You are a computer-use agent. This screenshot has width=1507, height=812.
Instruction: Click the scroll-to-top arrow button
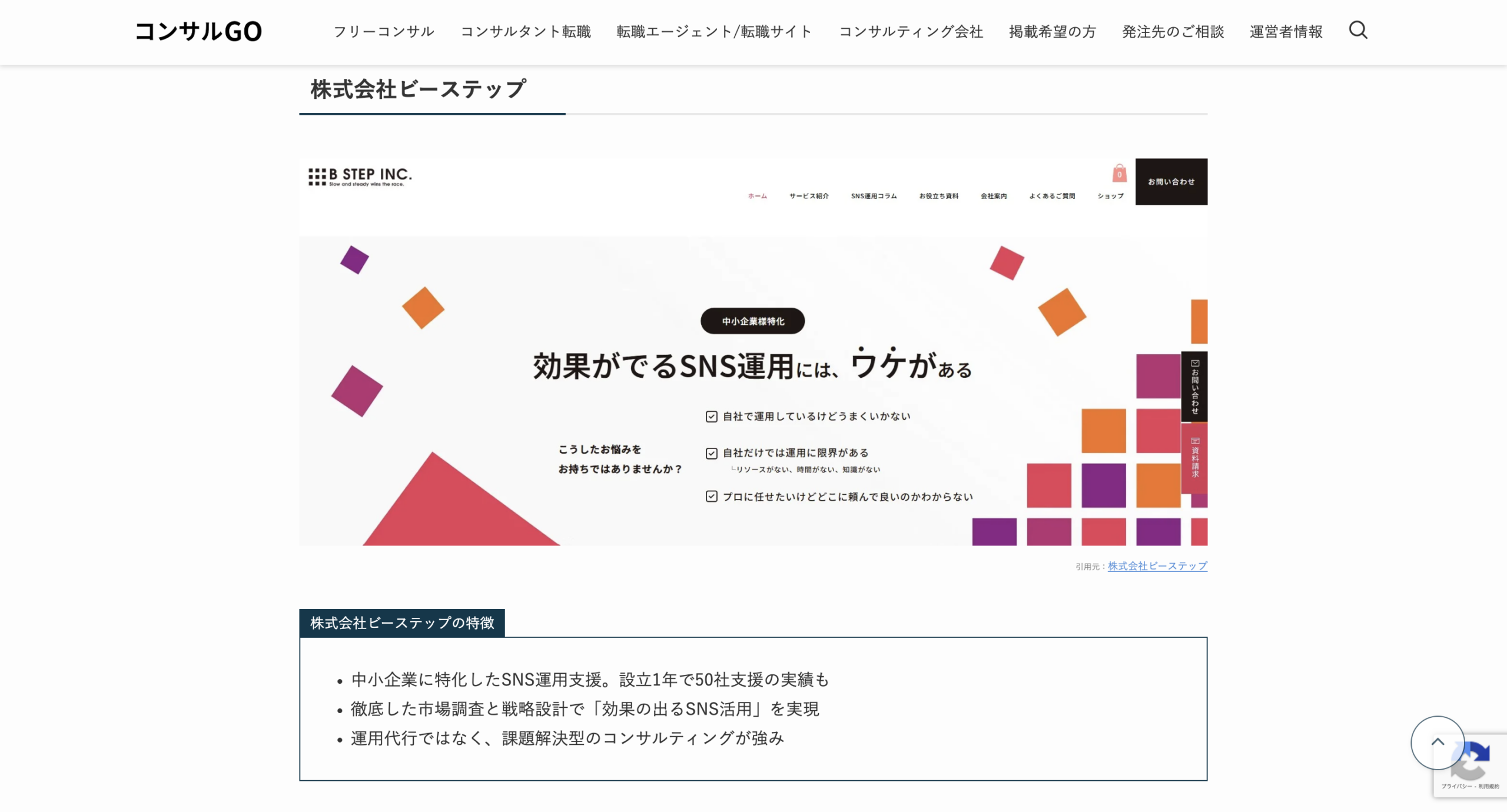(x=1438, y=743)
